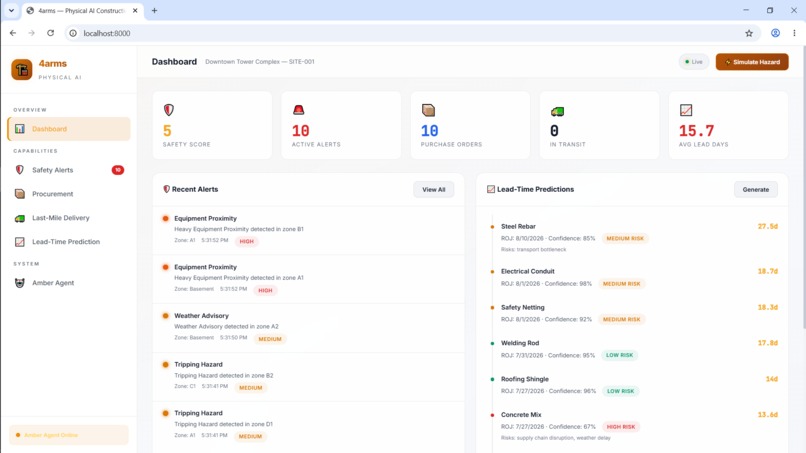Click the Safety Netting prediction

tap(634, 314)
